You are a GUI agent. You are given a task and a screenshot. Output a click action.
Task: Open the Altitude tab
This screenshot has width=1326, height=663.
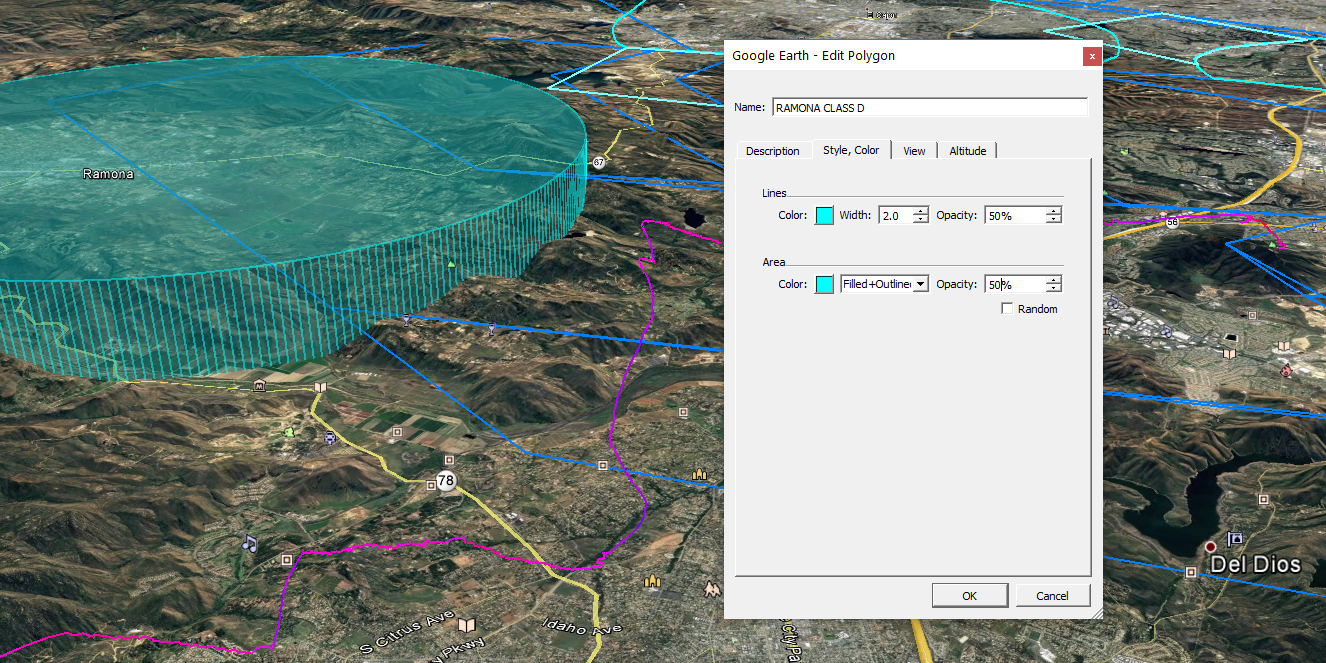(967, 150)
